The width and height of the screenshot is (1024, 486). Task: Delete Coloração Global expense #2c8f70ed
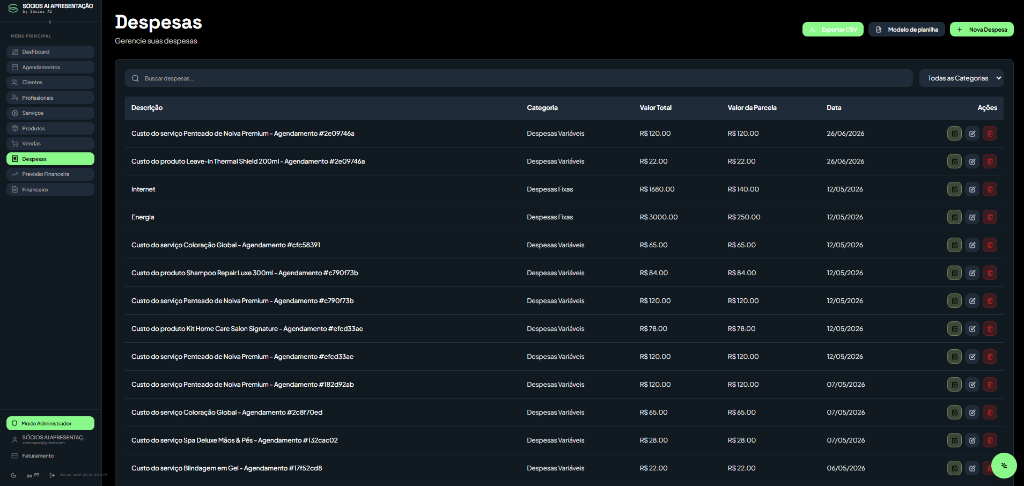[990, 412]
